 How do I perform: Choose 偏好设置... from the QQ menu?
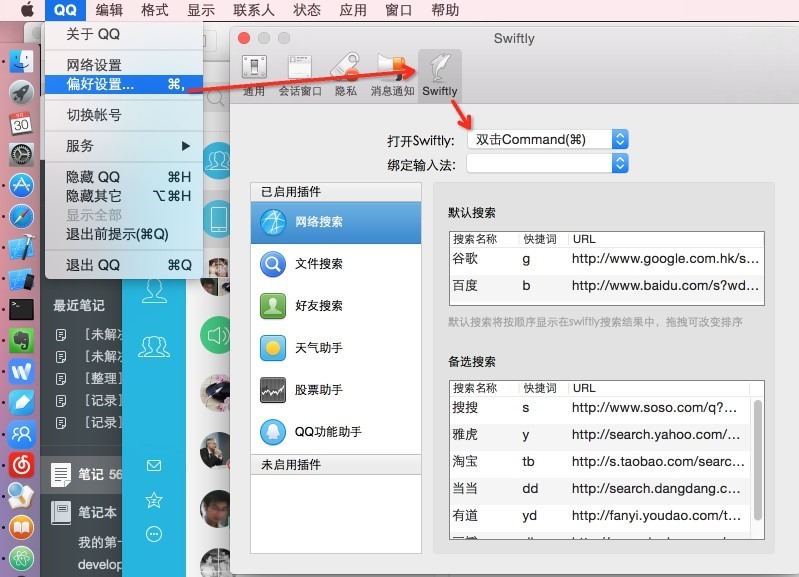point(124,84)
